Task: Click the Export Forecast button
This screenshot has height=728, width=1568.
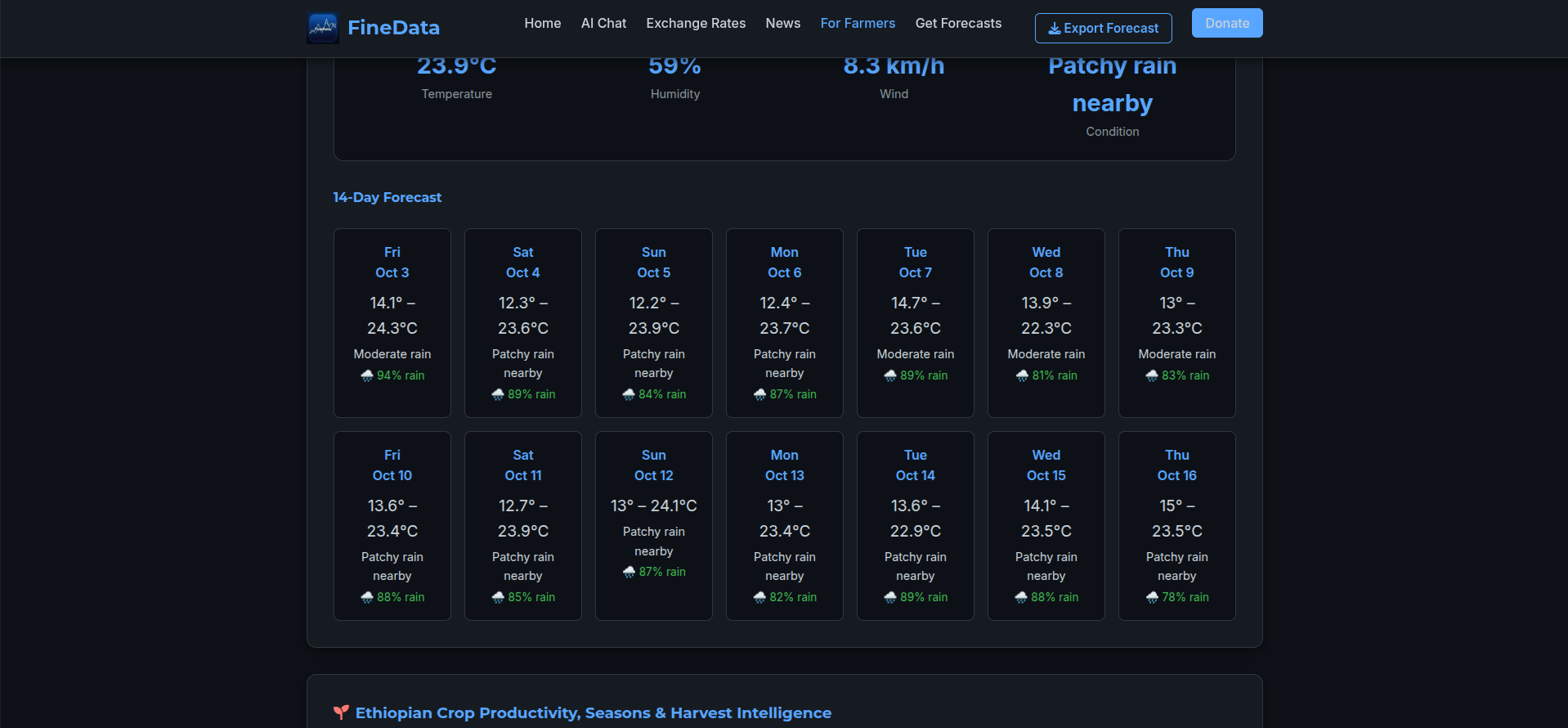Action: [x=1104, y=28]
